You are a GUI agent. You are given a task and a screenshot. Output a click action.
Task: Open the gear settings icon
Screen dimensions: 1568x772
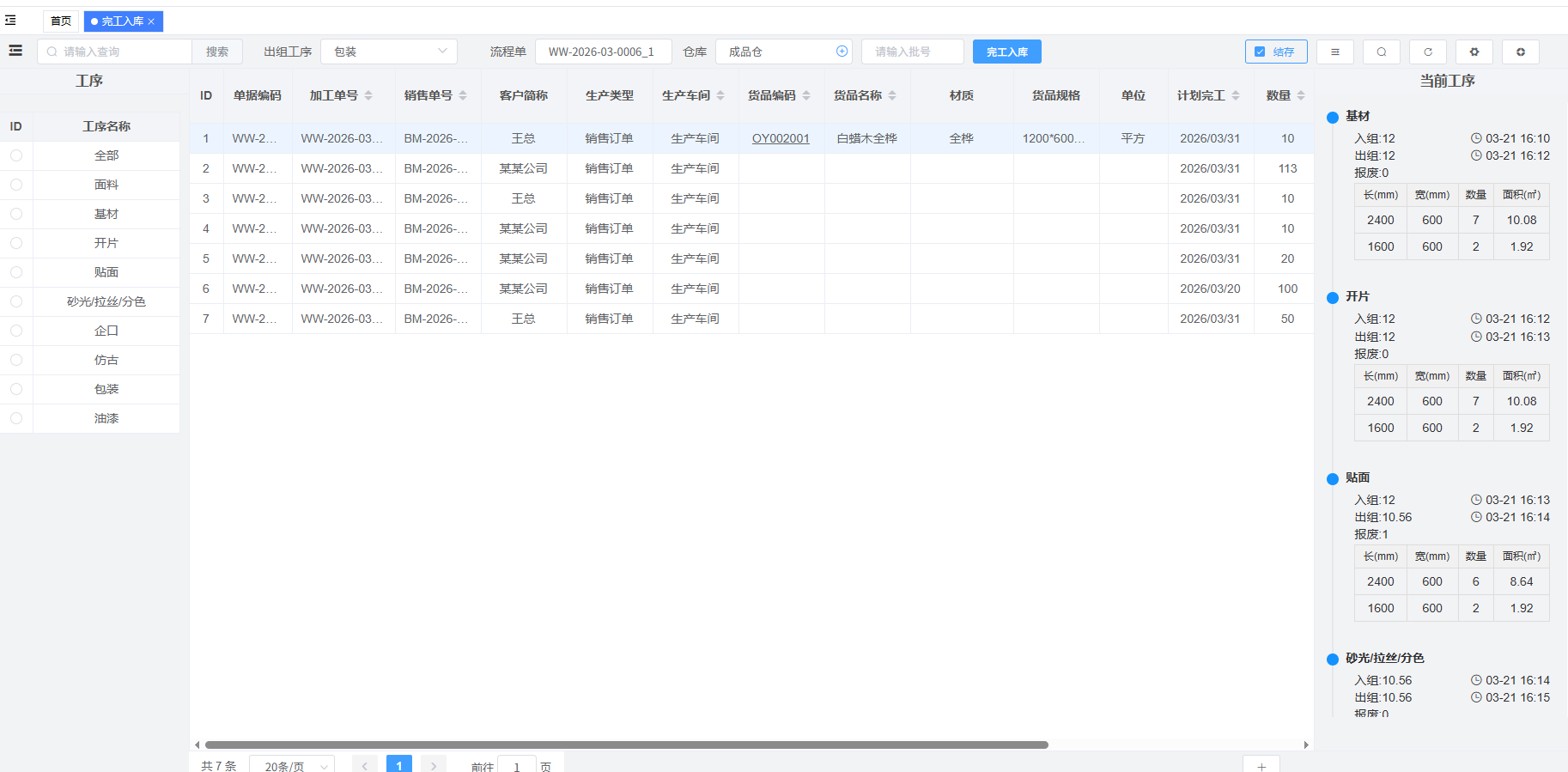click(x=1474, y=52)
